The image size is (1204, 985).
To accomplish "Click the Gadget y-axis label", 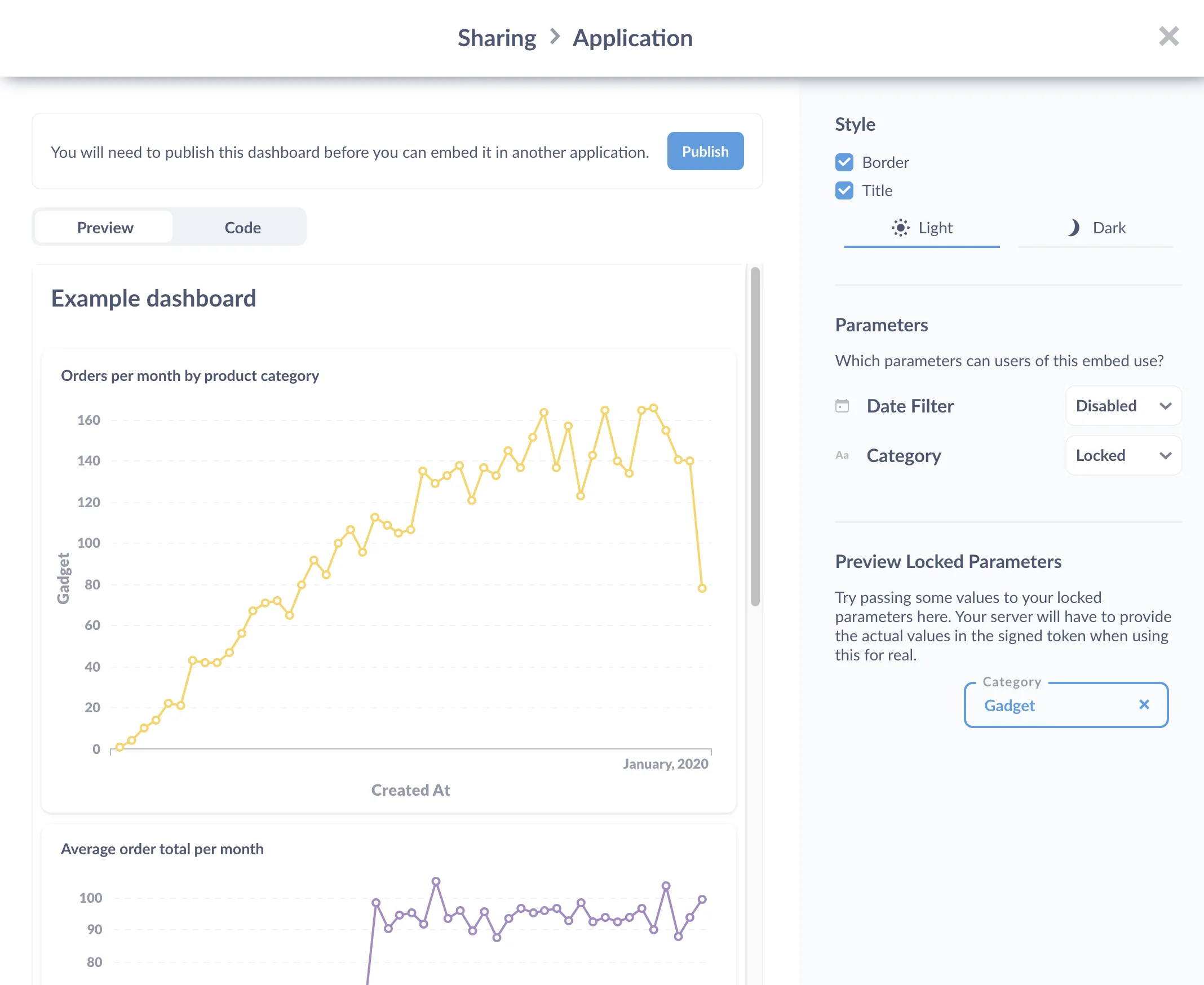I will click(63, 579).
